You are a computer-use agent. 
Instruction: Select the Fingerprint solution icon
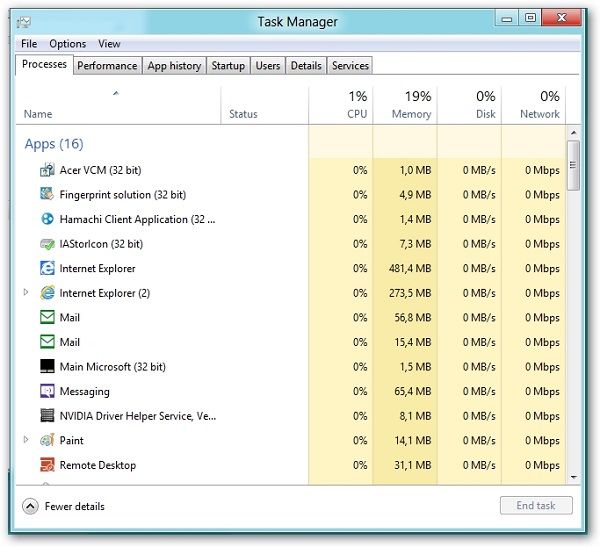coord(47,195)
